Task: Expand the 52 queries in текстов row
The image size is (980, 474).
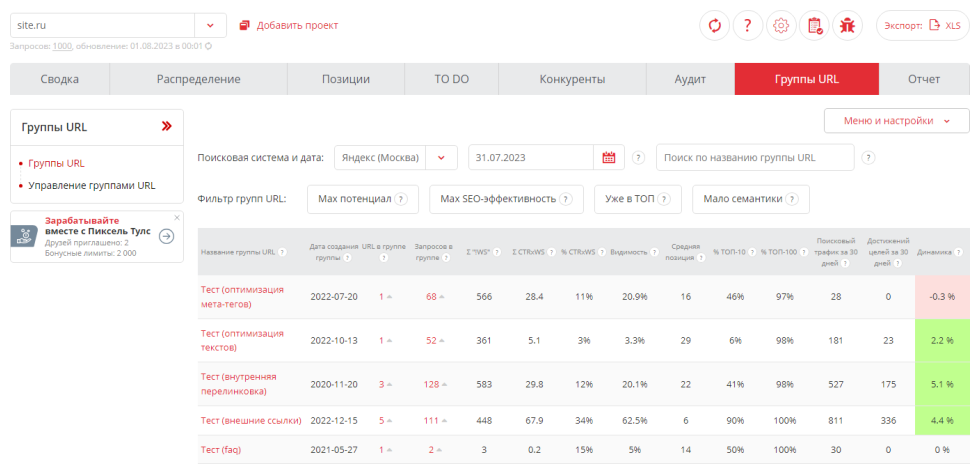Action: pos(436,340)
